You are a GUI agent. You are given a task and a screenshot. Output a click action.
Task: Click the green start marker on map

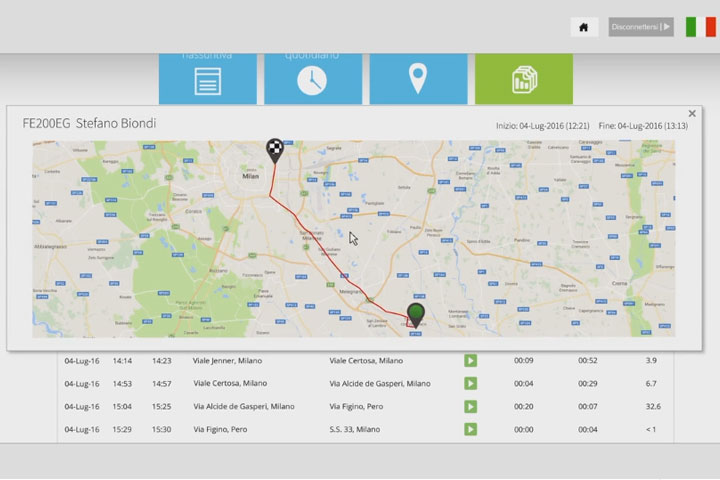tap(416, 315)
